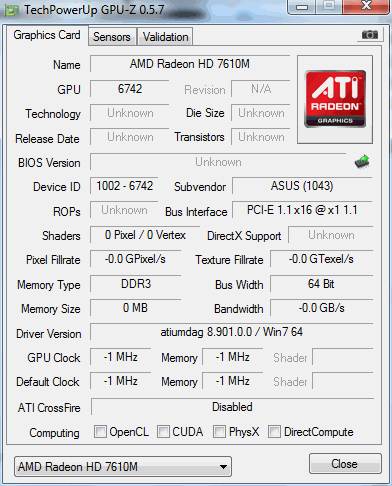Enable the OpenCL checkbox

[100, 431]
